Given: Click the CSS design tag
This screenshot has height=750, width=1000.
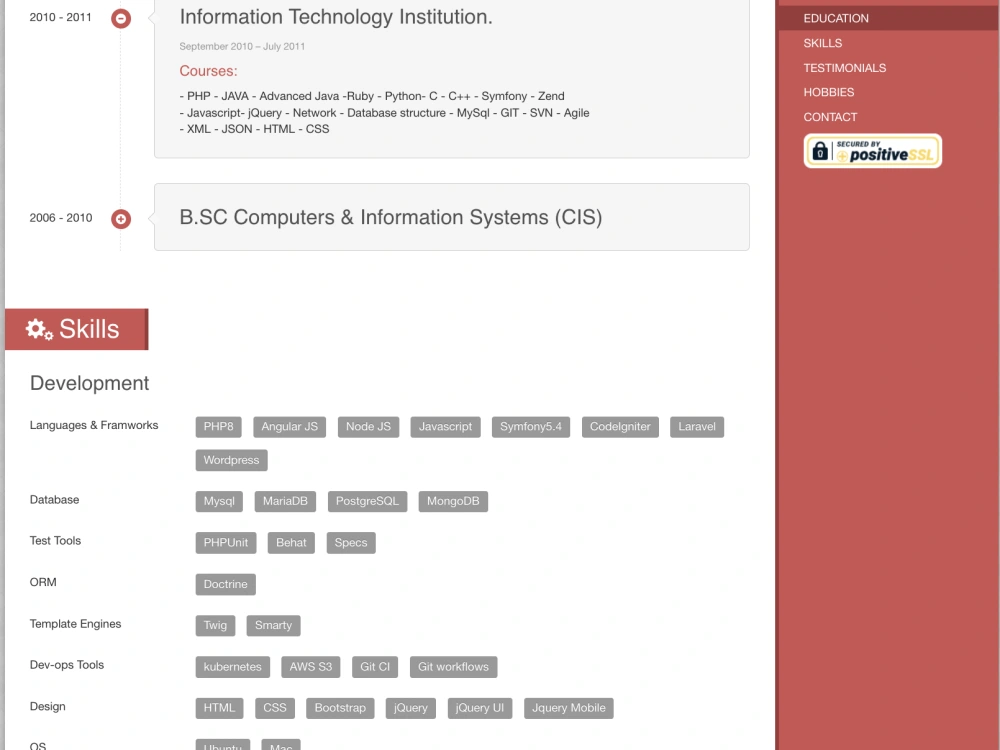Looking at the screenshot, I should [275, 708].
